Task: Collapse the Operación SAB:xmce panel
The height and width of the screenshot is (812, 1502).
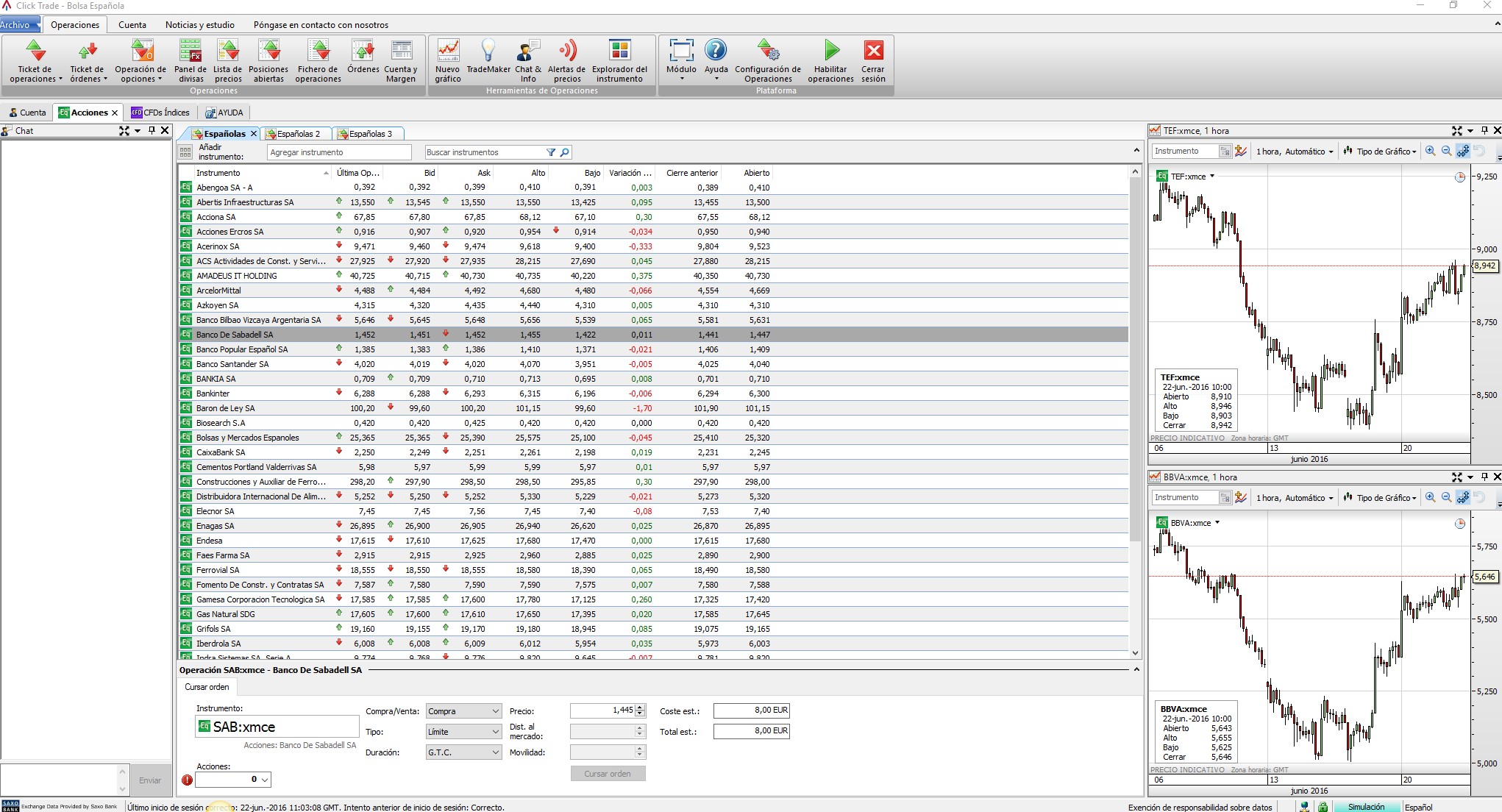Action: coord(1136,669)
